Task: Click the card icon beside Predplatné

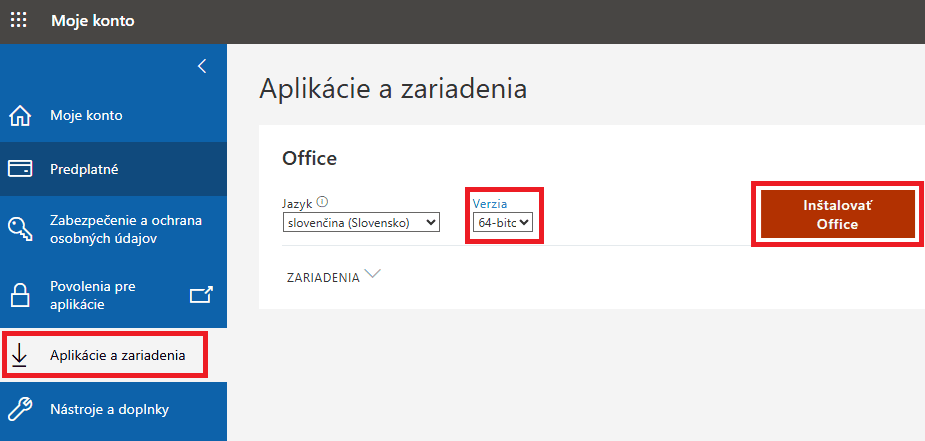Action: [x=20, y=169]
